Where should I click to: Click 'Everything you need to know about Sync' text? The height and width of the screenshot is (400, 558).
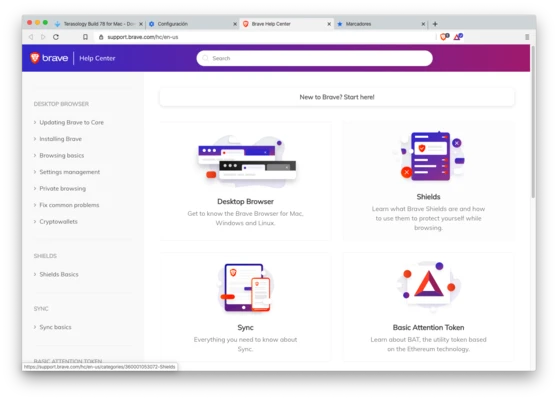point(245,344)
